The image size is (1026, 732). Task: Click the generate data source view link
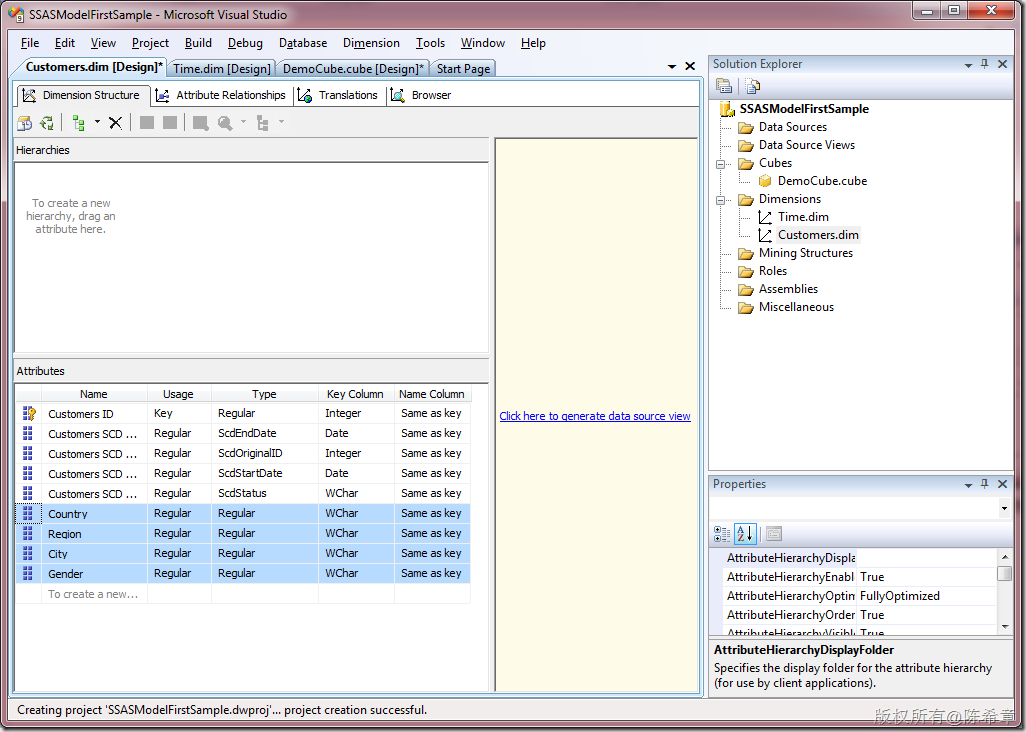(x=595, y=416)
